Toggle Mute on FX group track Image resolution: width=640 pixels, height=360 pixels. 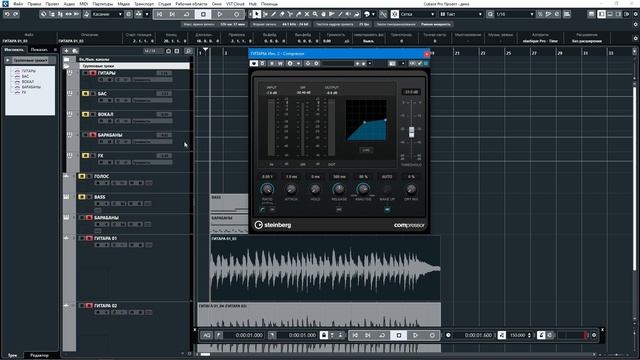click(x=85, y=156)
